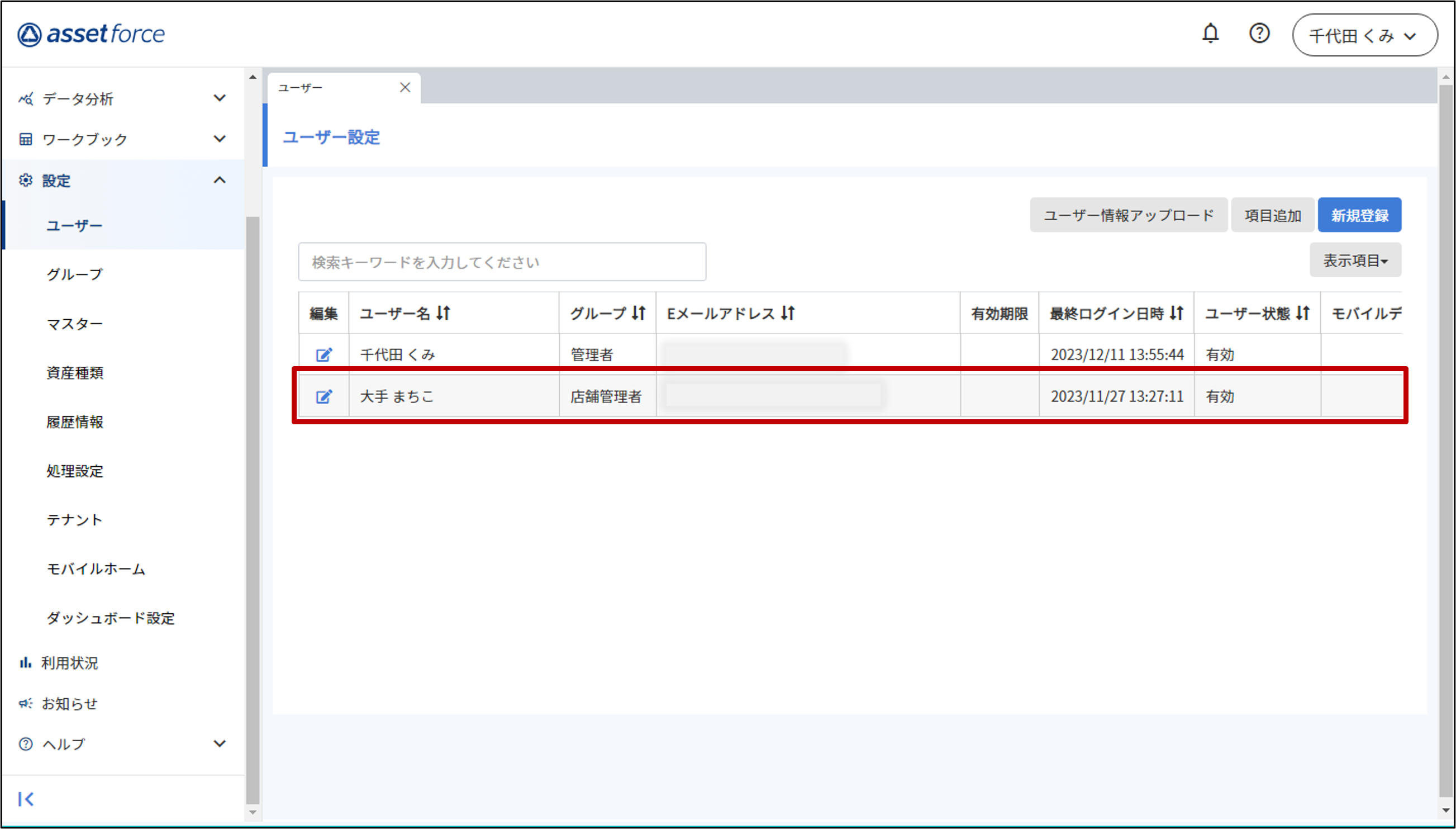The height and width of the screenshot is (829, 1456).
Task: Open the edit pencil icon for 大手 まちこ
Action: (323, 396)
